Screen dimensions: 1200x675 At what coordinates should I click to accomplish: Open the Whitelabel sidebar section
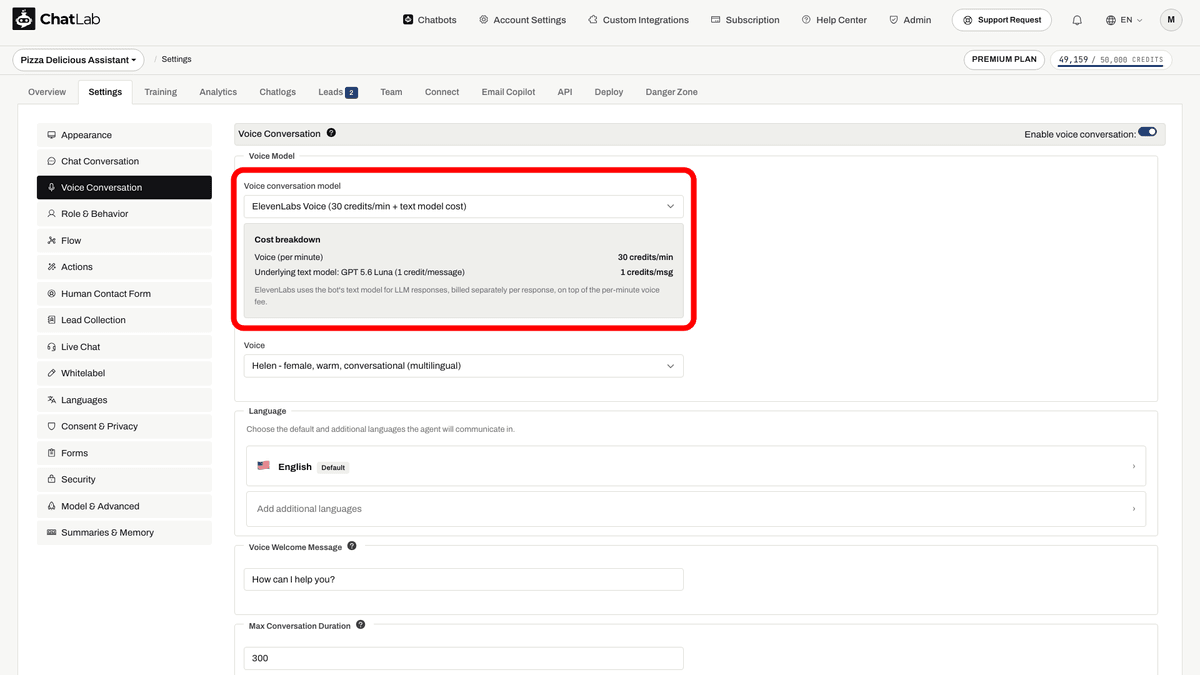coord(124,373)
